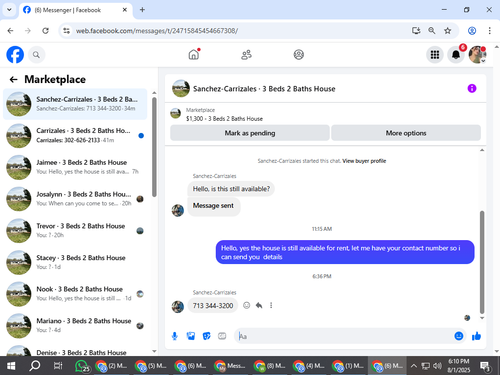Open the Windows notification center
Screen dimensions: 500x375
485,366
